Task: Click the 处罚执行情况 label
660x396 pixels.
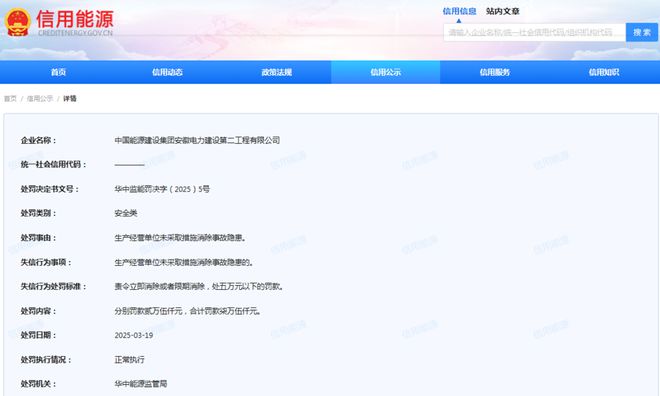Action: [46, 360]
